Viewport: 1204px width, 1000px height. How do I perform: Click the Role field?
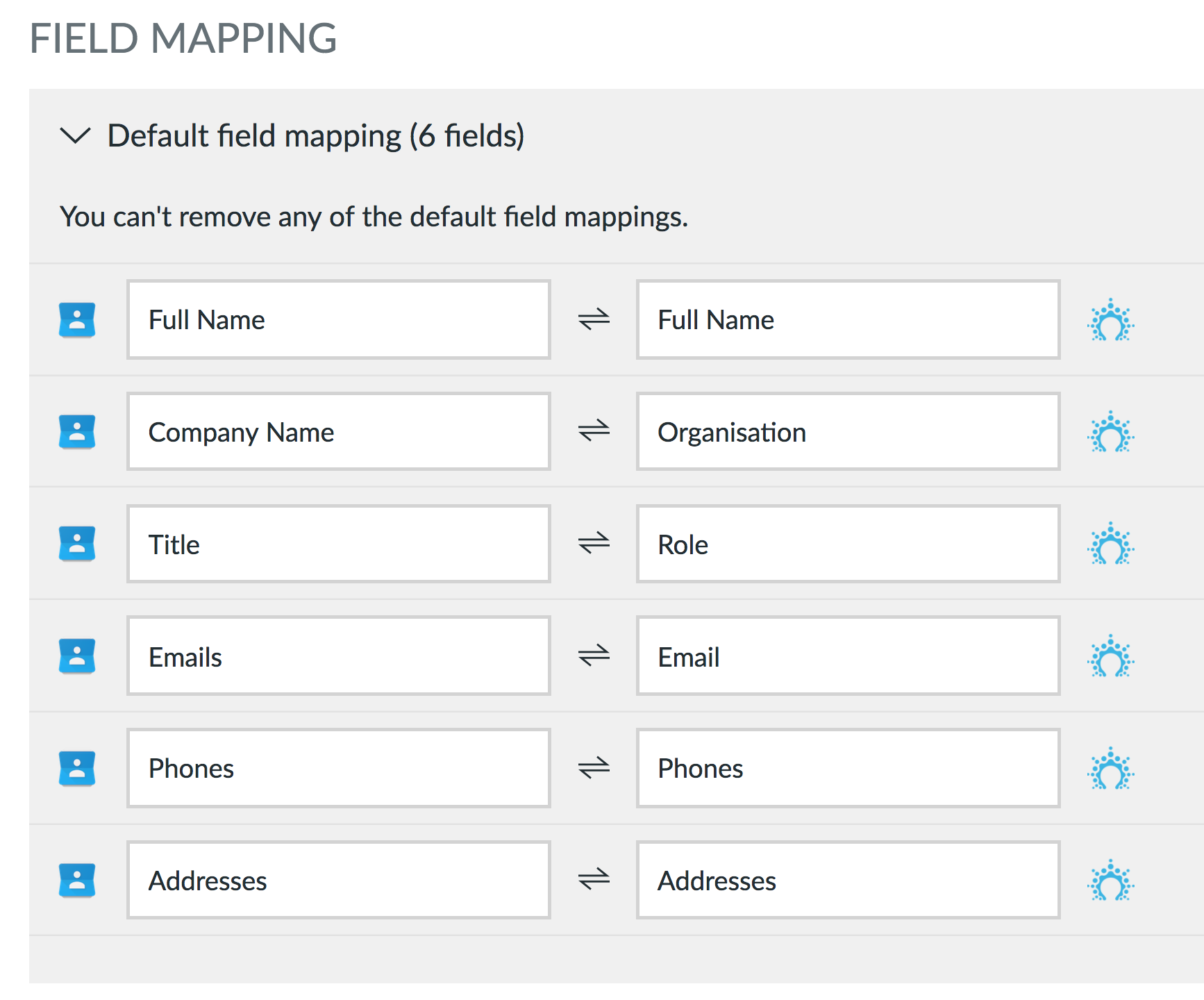pos(848,544)
